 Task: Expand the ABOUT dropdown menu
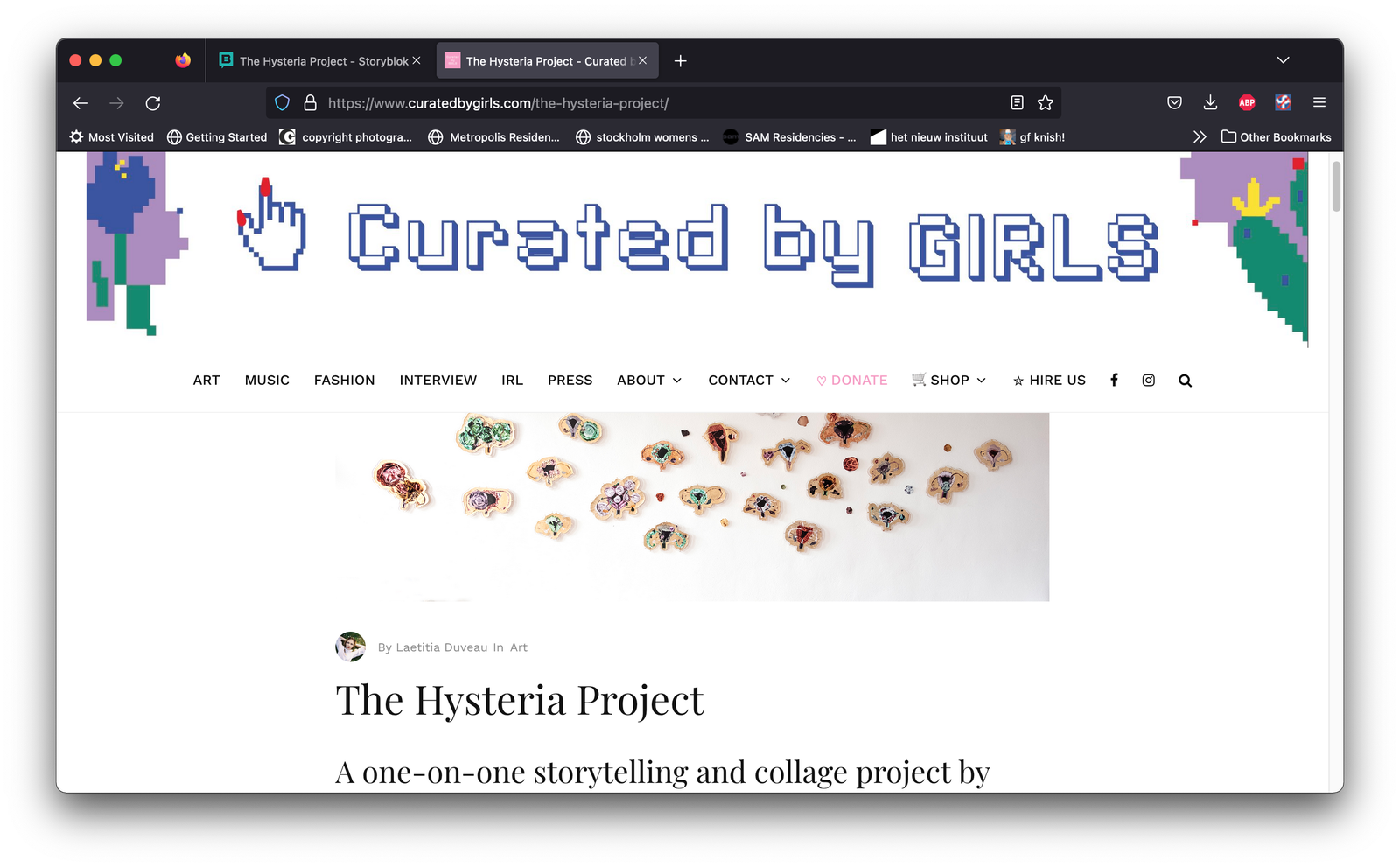tap(649, 380)
